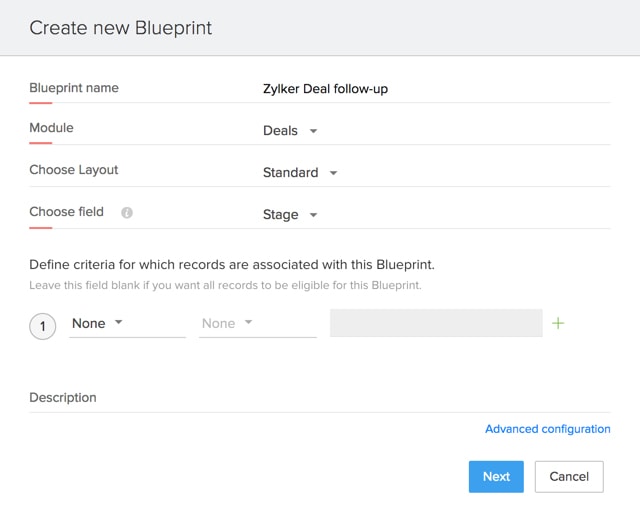Add a criteria row with green plus
The width and height of the screenshot is (640, 523).
click(558, 323)
